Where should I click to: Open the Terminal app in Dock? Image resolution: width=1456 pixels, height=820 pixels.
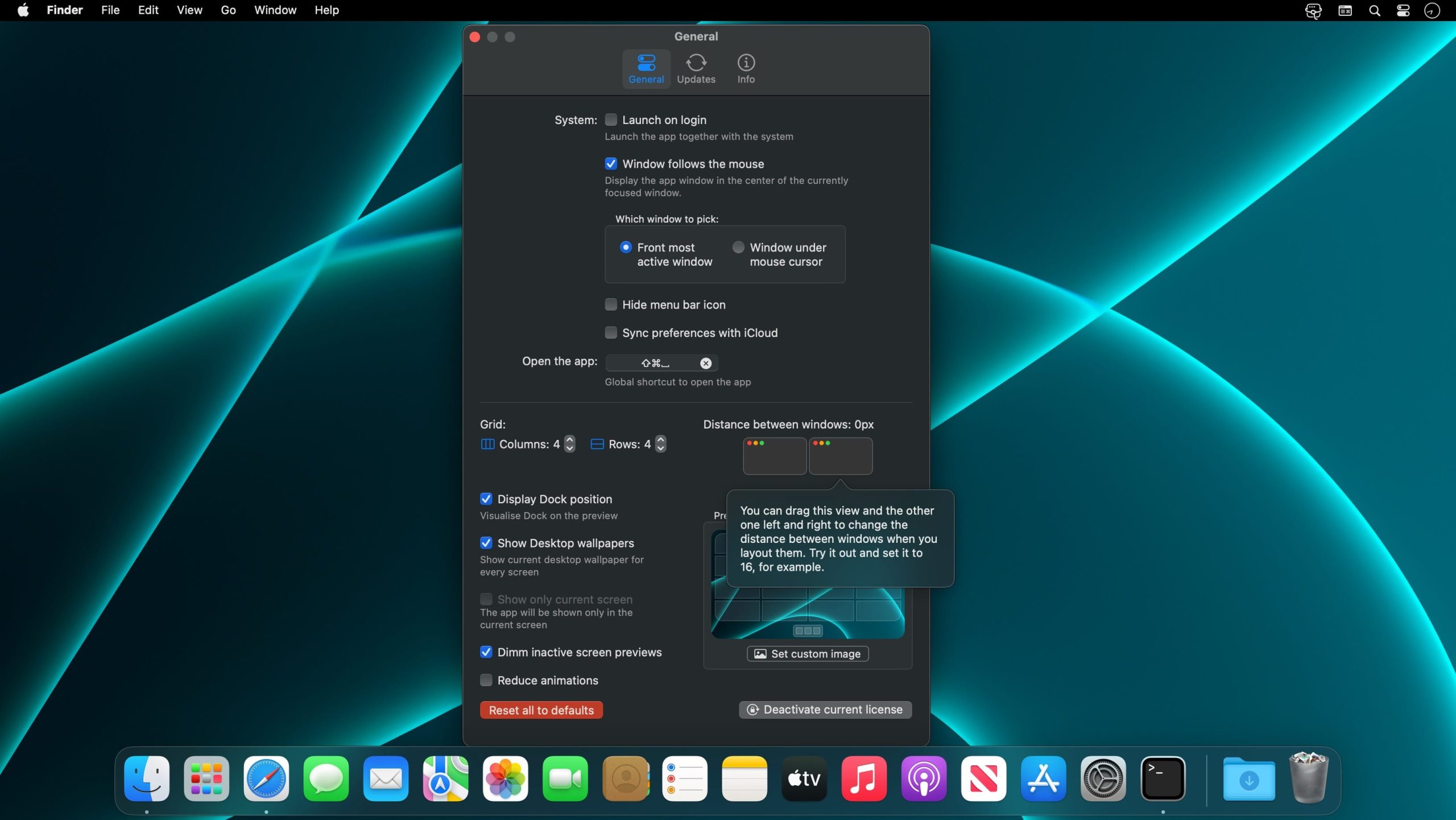pos(1163,778)
